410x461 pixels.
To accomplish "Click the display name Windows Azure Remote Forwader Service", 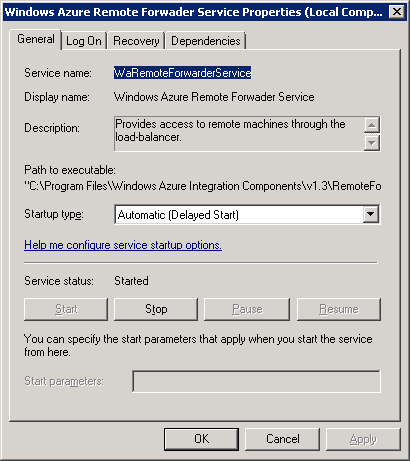I will (214, 97).
